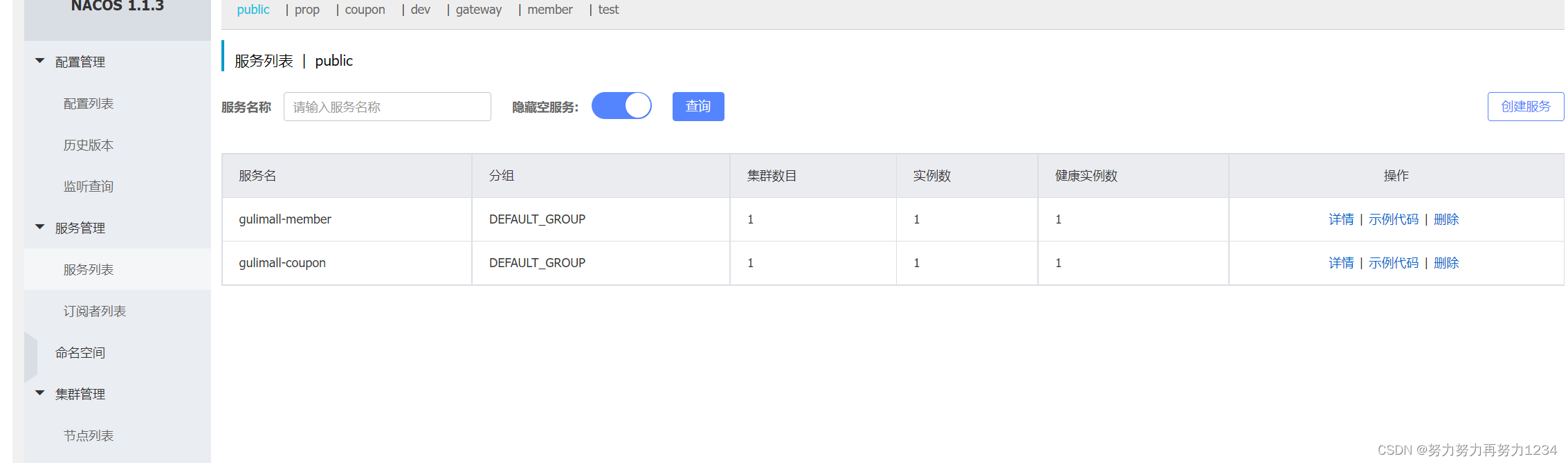Switch to the gateway namespace tab
Screen dimensions: 1568x463
tap(479, 10)
